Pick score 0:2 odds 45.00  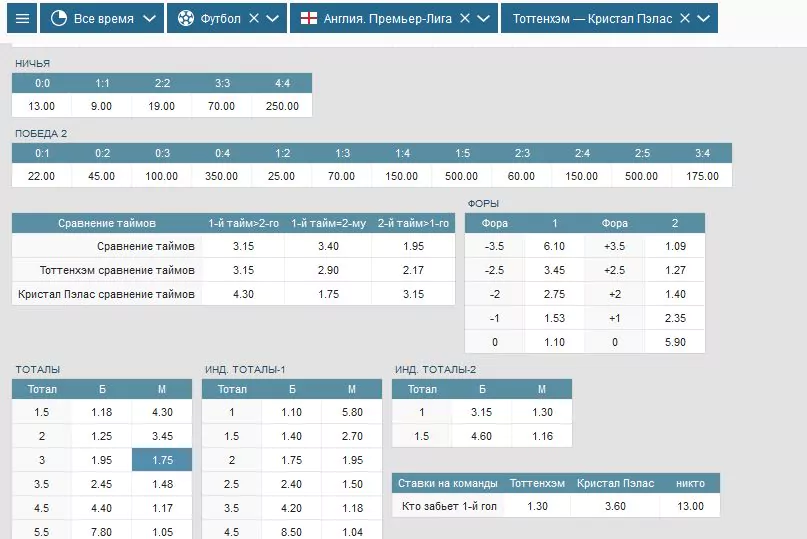click(101, 176)
